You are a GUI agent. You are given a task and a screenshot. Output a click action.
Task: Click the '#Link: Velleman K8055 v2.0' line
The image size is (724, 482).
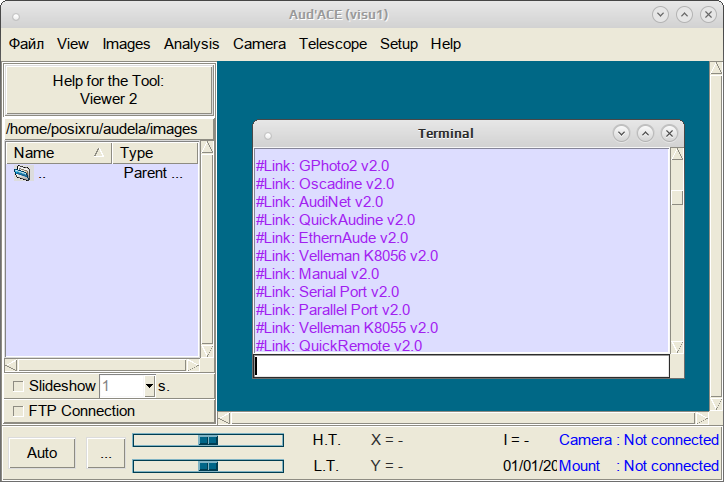tap(347, 328)
